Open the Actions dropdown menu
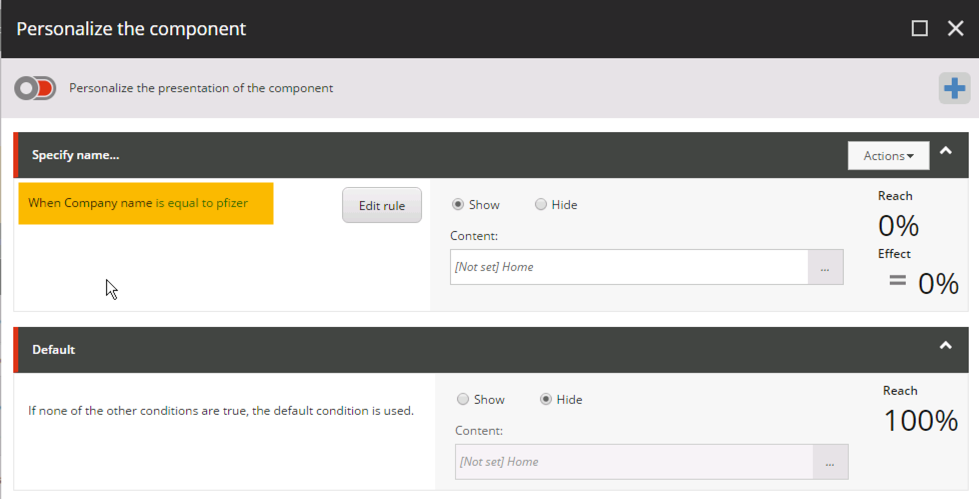This screenshot has width=979, height=499. [888, 156]
